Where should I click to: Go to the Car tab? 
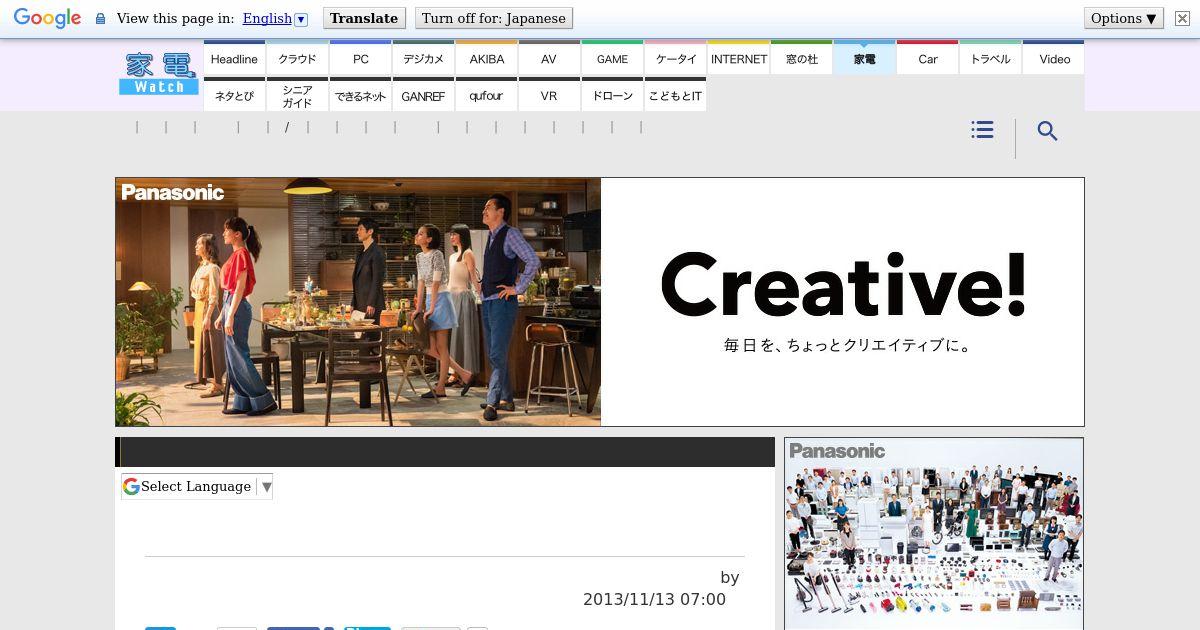[x=927, y=59]
